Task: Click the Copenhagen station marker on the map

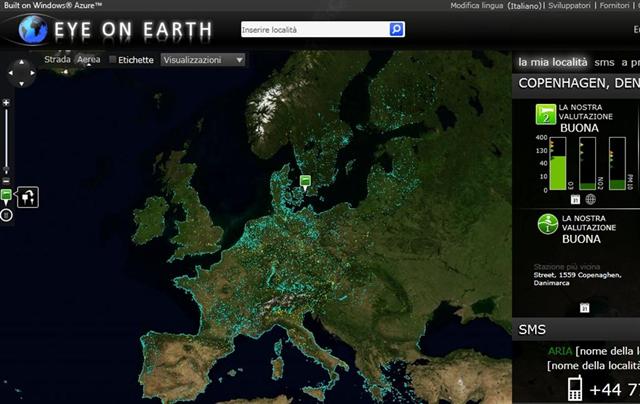Action: click(x=305, y=181)
